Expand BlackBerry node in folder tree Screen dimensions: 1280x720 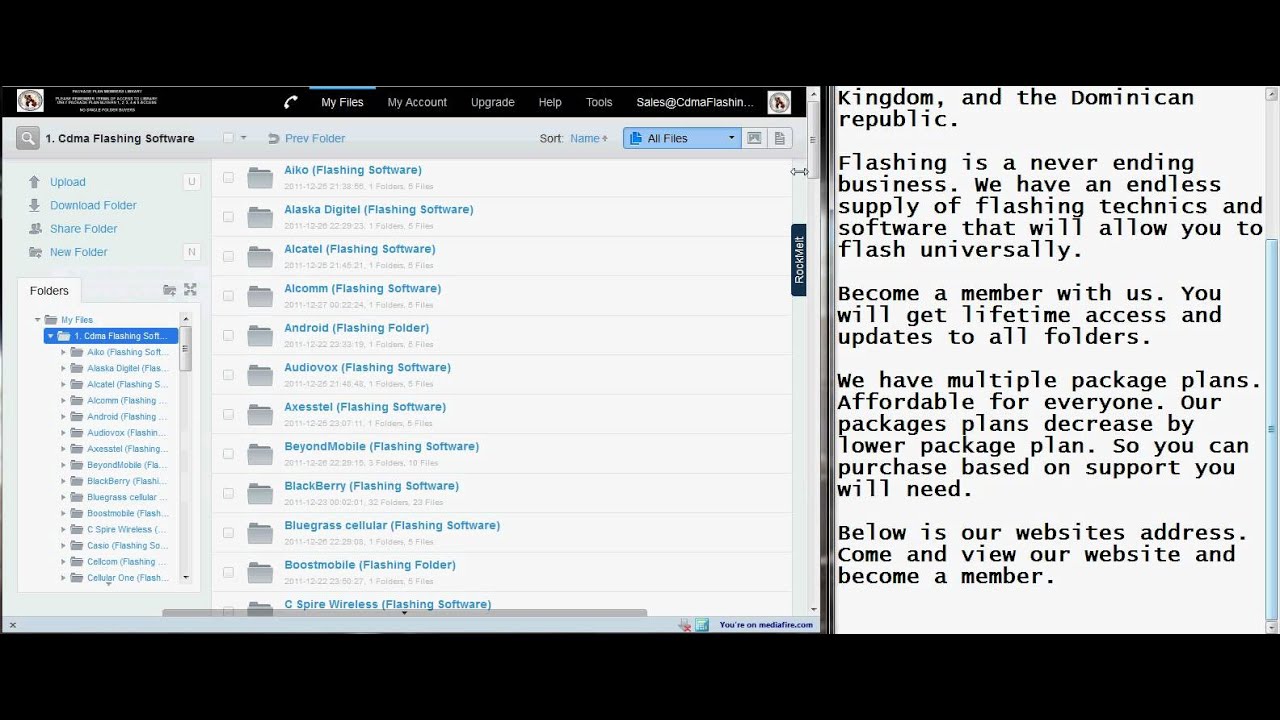coord(64,481)
